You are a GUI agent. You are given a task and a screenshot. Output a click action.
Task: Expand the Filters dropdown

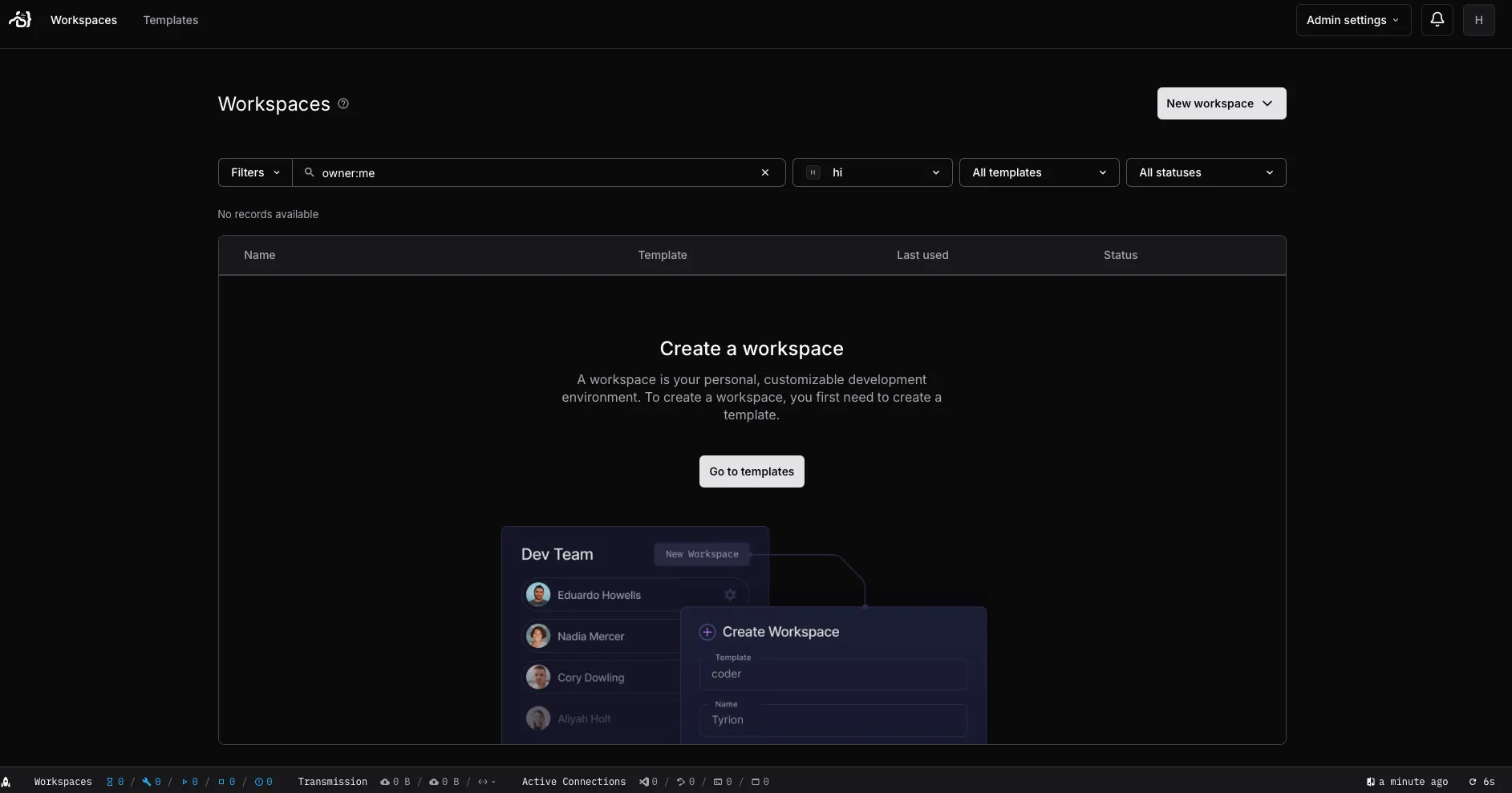[x=255, y=172]
